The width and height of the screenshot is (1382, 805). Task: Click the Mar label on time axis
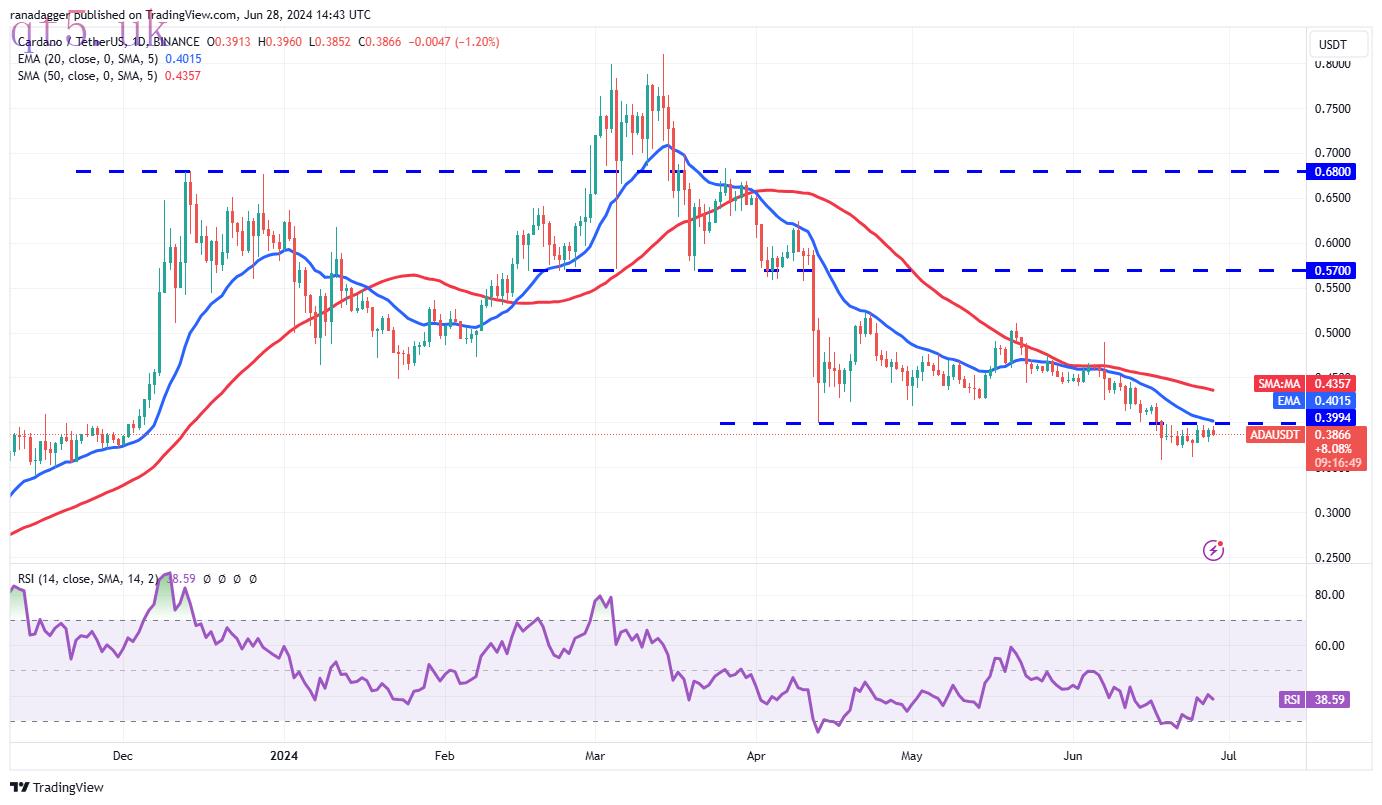(x=595, y=755)
